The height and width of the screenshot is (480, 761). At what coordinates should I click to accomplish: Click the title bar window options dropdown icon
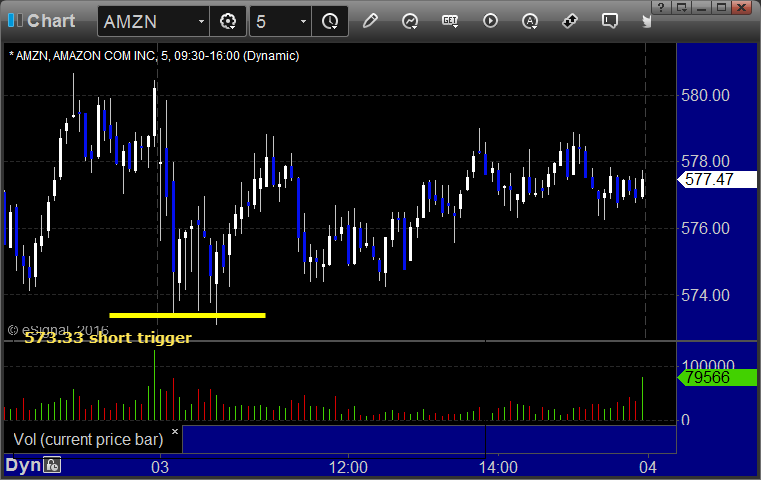pos(681,7)
